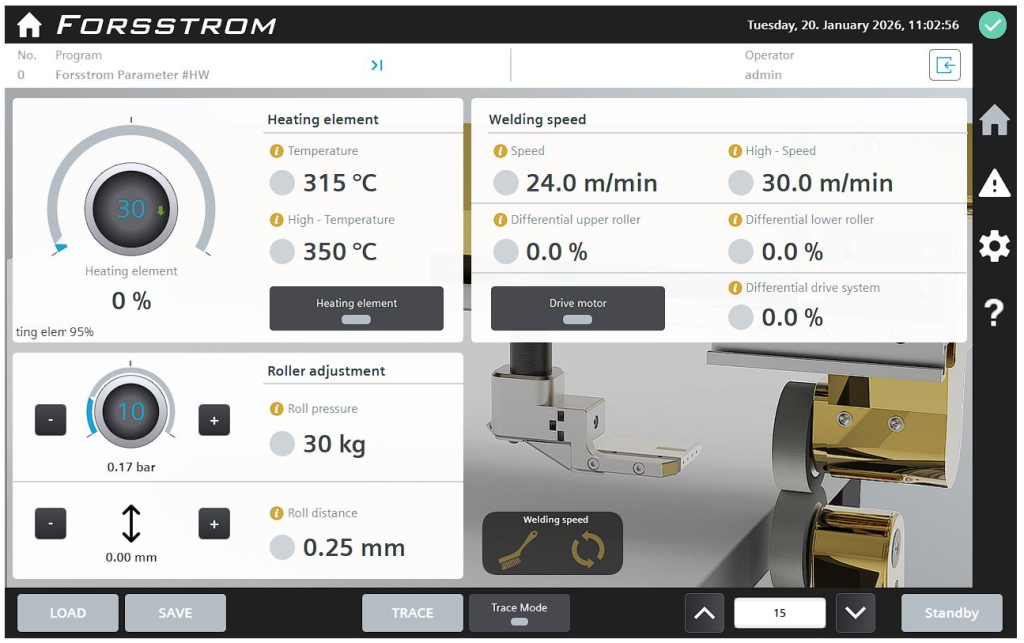Click the home icon beside Forsstrom logo

pyautogui.click(x=29, y=25)
